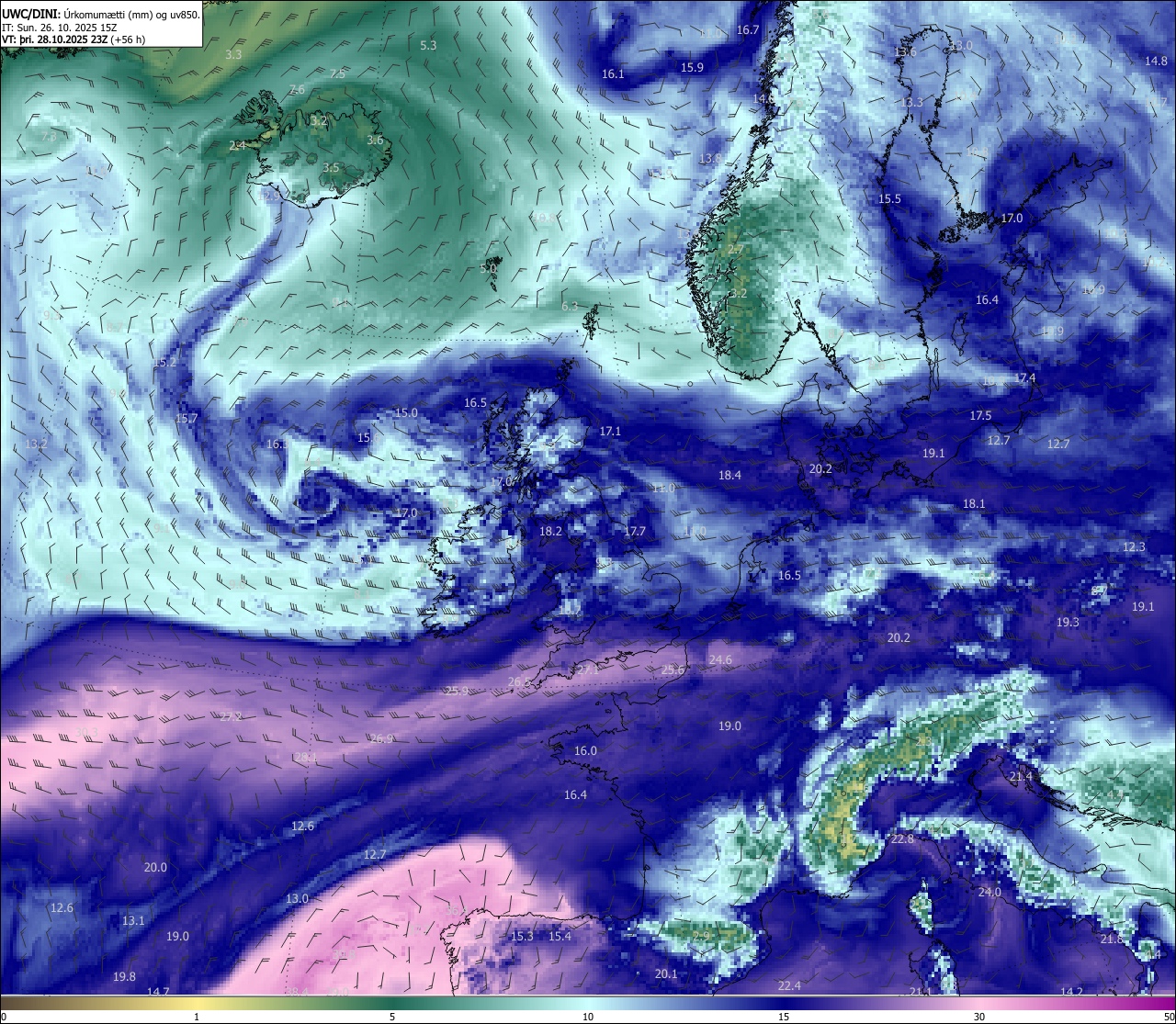Click the 15.5 value over Sweden
The height and width of the screenshot is (1024, 1176).
point(889,198)
